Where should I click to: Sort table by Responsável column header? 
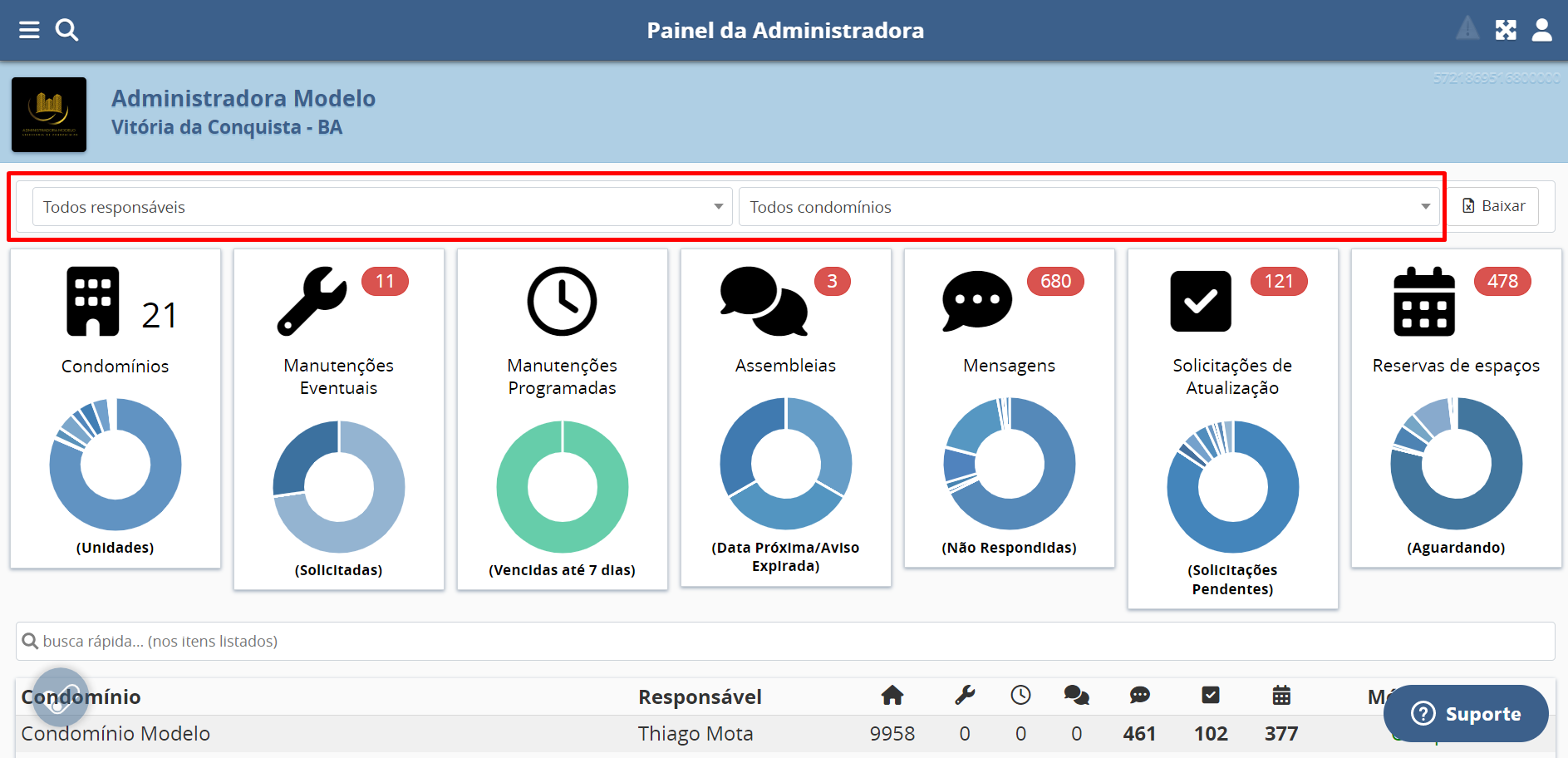point(700,696)
